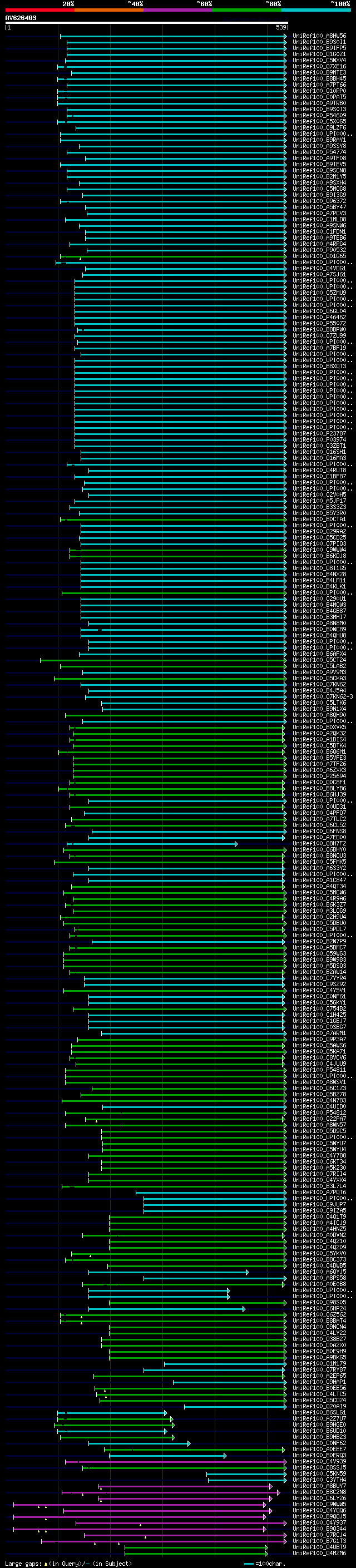
Task: Pick hit label UniRef100_A0EEE7
Action: click(x=319, y=1450)
